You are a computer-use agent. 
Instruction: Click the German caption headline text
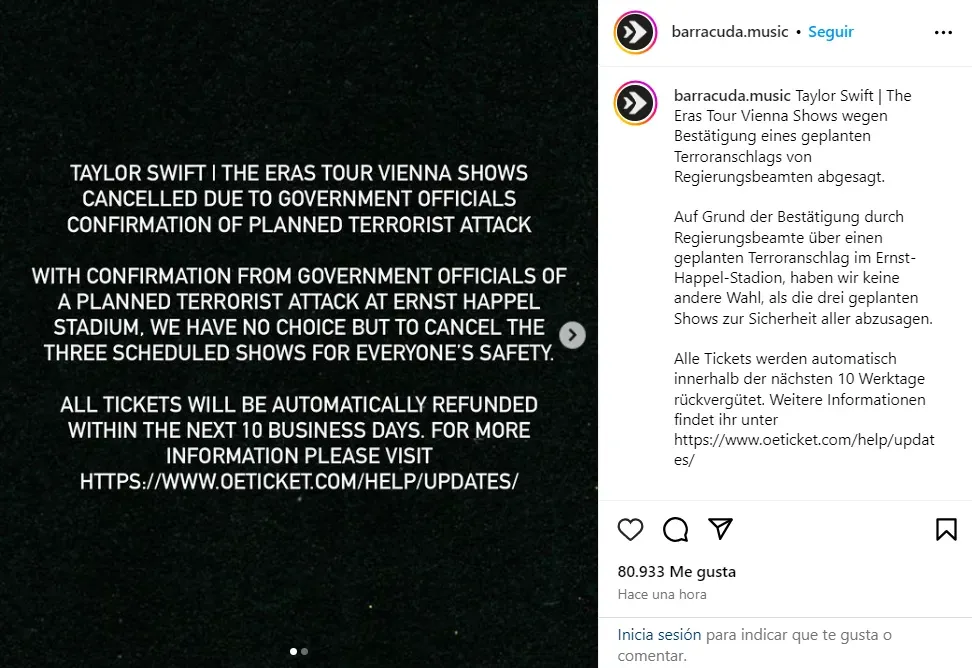(x=780, y=136)
